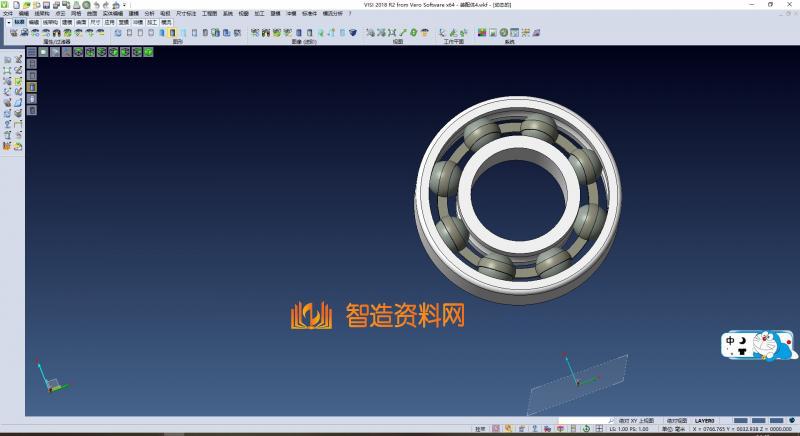The image size is (800, 436).
Task: Click the 绝对 XY 上视图 status entry
Action: (x=636, y=421)
